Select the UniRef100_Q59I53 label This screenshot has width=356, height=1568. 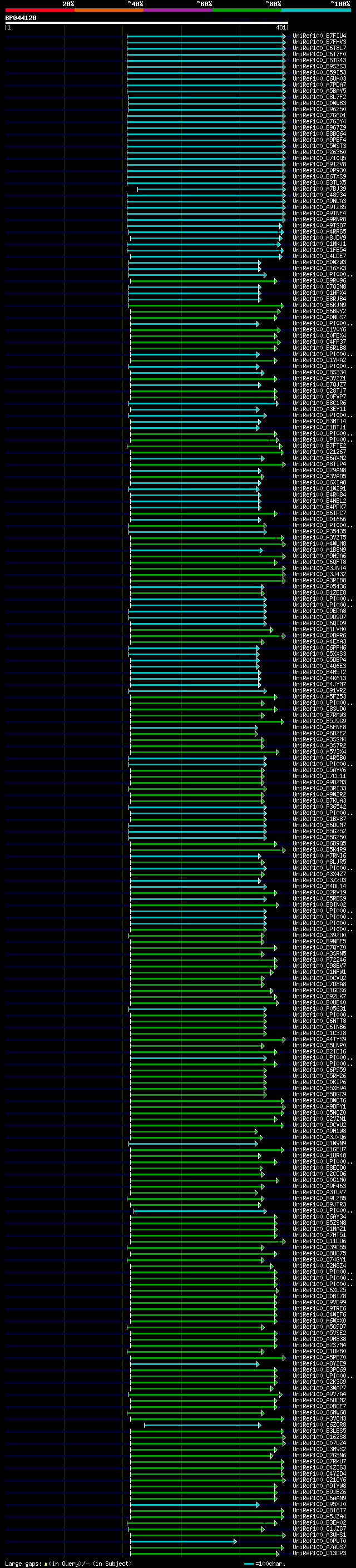(x=319, y=72)
